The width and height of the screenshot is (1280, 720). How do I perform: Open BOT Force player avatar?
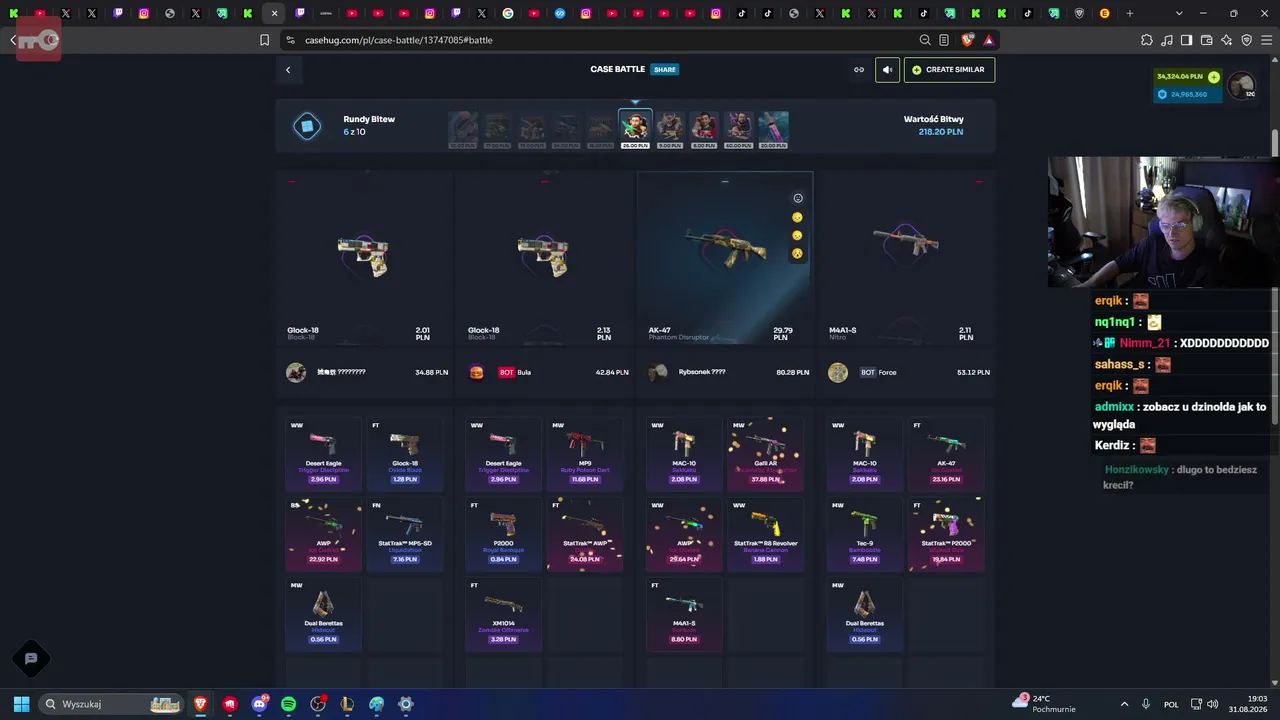tap(838, 372)
